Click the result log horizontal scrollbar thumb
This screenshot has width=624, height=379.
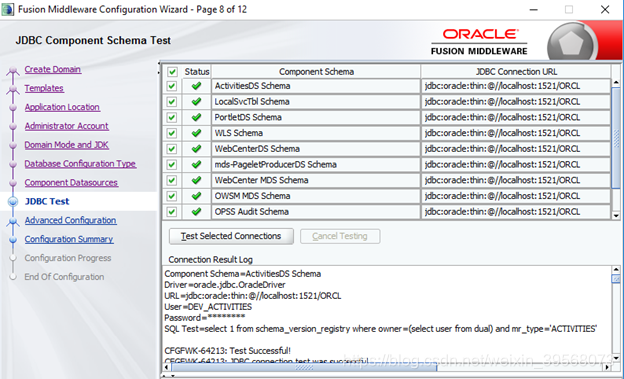[x=304, y=368]
